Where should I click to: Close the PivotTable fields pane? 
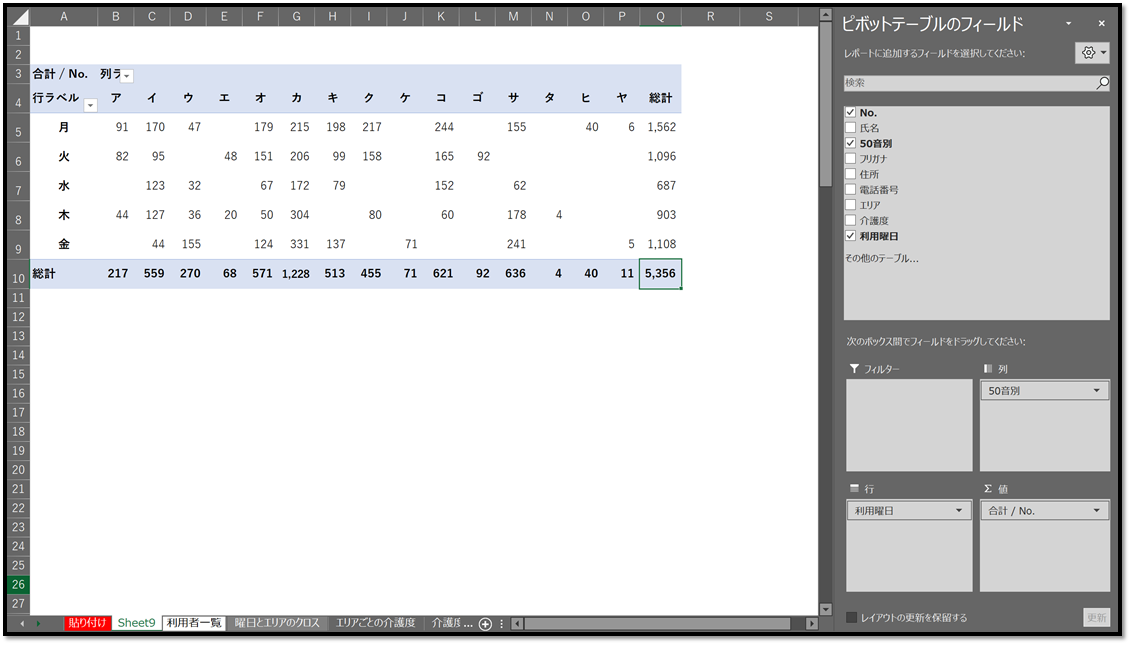[x=1101, y=24]
